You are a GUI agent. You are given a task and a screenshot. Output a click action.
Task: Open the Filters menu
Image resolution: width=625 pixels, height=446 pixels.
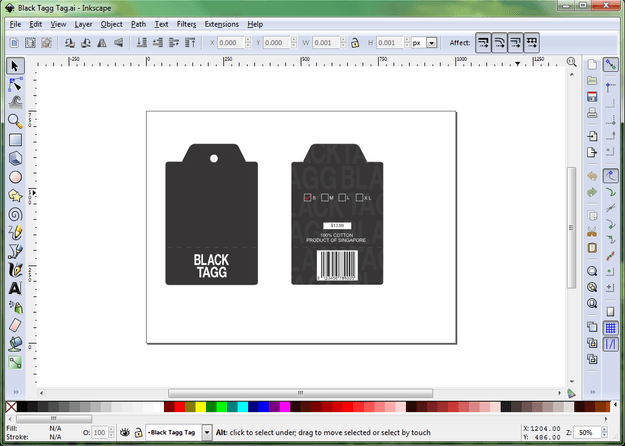[186, 24]
